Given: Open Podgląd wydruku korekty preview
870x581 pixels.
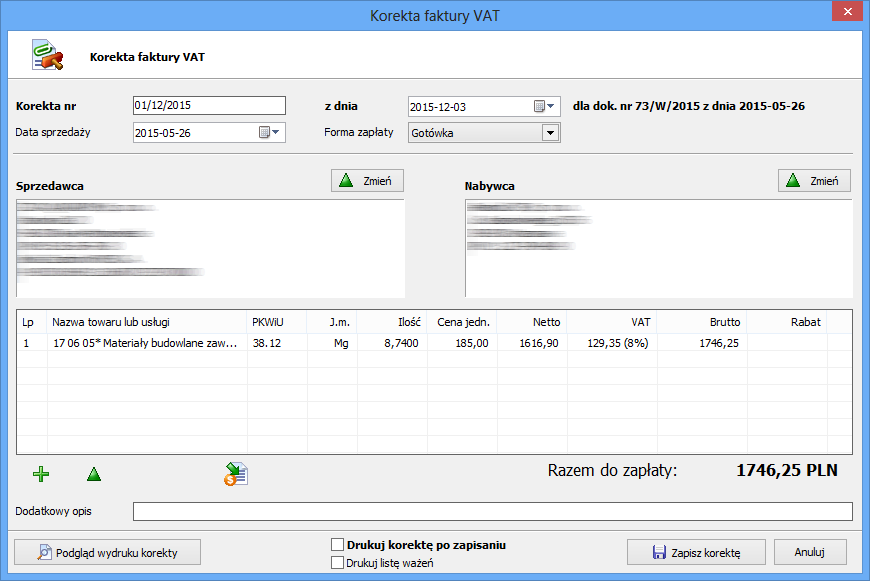Looking at the screenshot, I should 107,552.
